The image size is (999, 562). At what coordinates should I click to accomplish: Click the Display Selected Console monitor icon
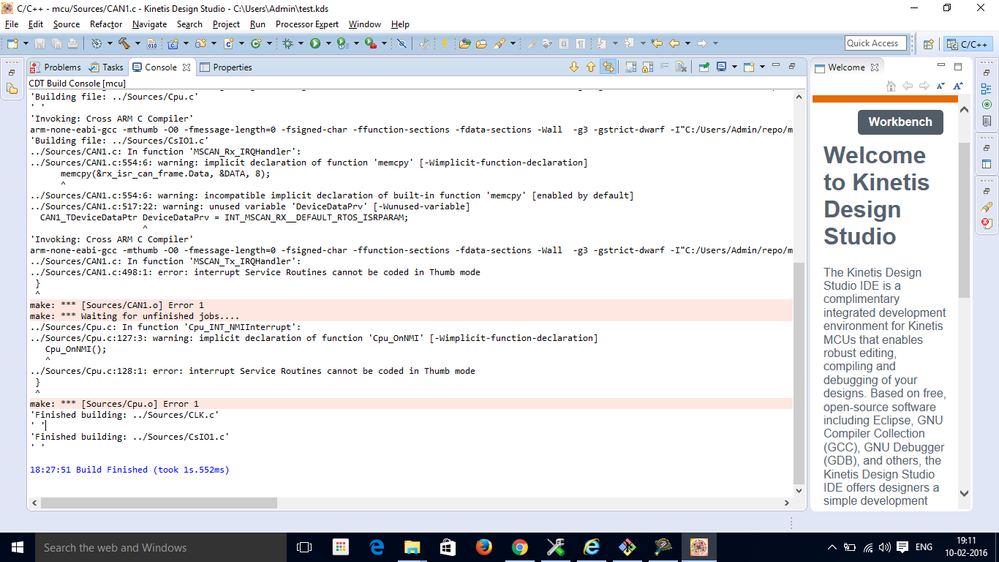pyautogui.click(x=721, y=67)
